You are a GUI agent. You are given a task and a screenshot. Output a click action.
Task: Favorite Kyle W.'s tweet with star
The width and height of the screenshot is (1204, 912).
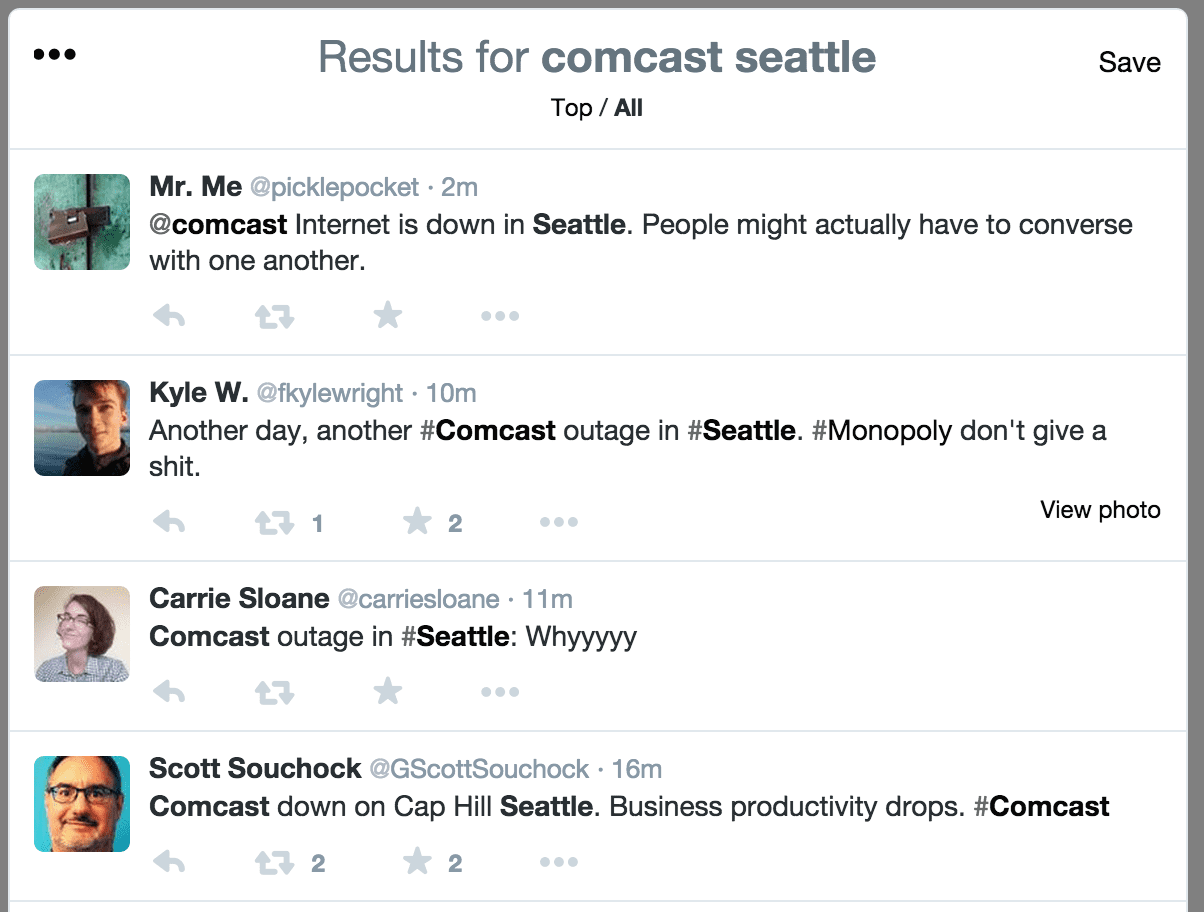[417, 522]
